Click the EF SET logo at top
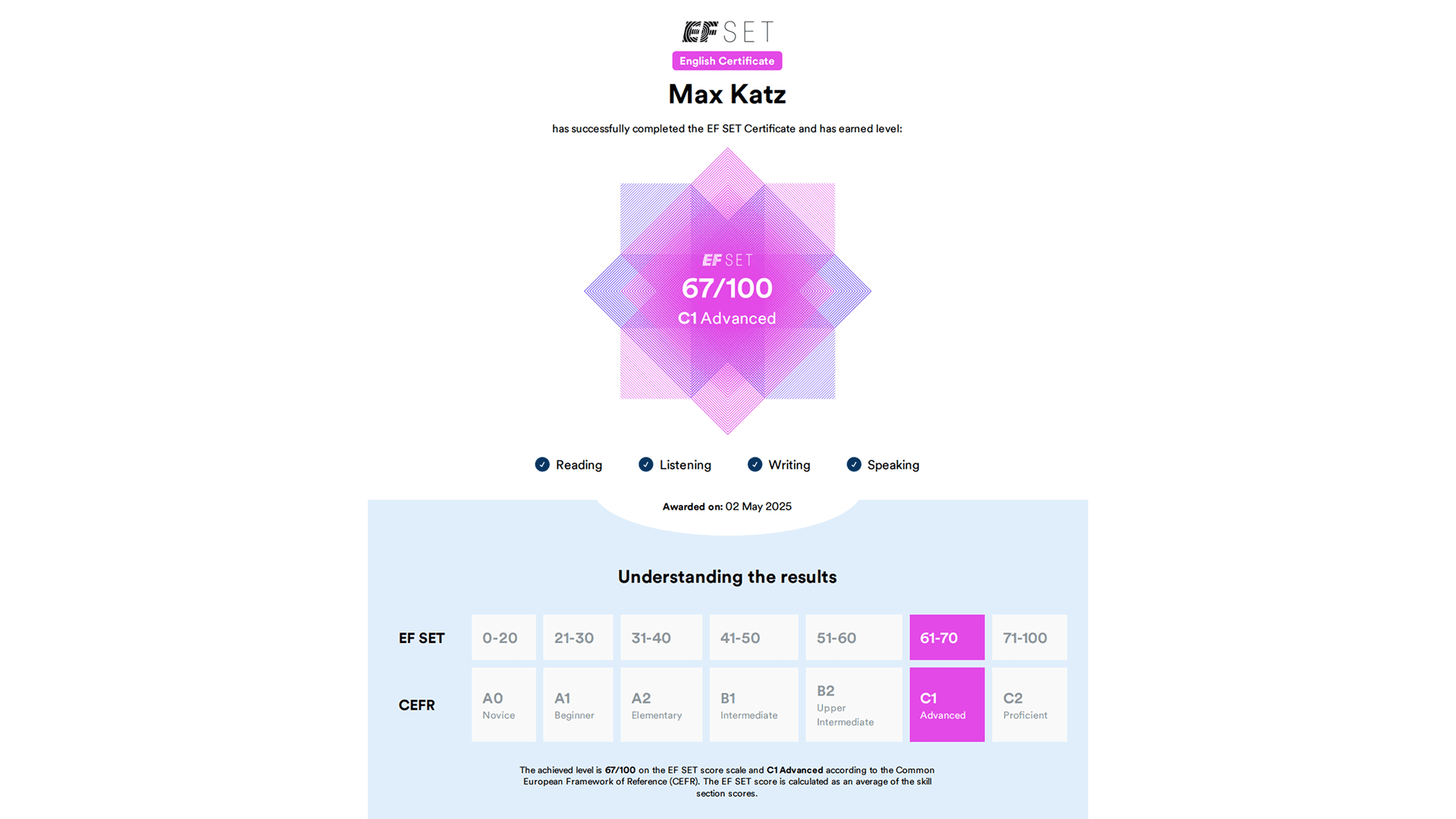Screen dimensions: 1456x819 [x=727, y=32]
